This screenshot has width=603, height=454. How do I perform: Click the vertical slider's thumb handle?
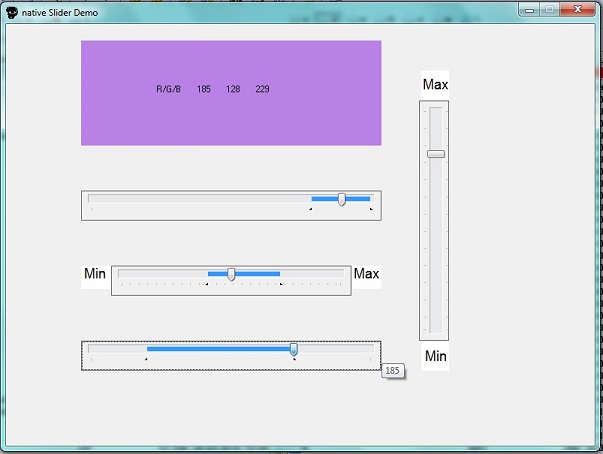[x=435, y=154]
